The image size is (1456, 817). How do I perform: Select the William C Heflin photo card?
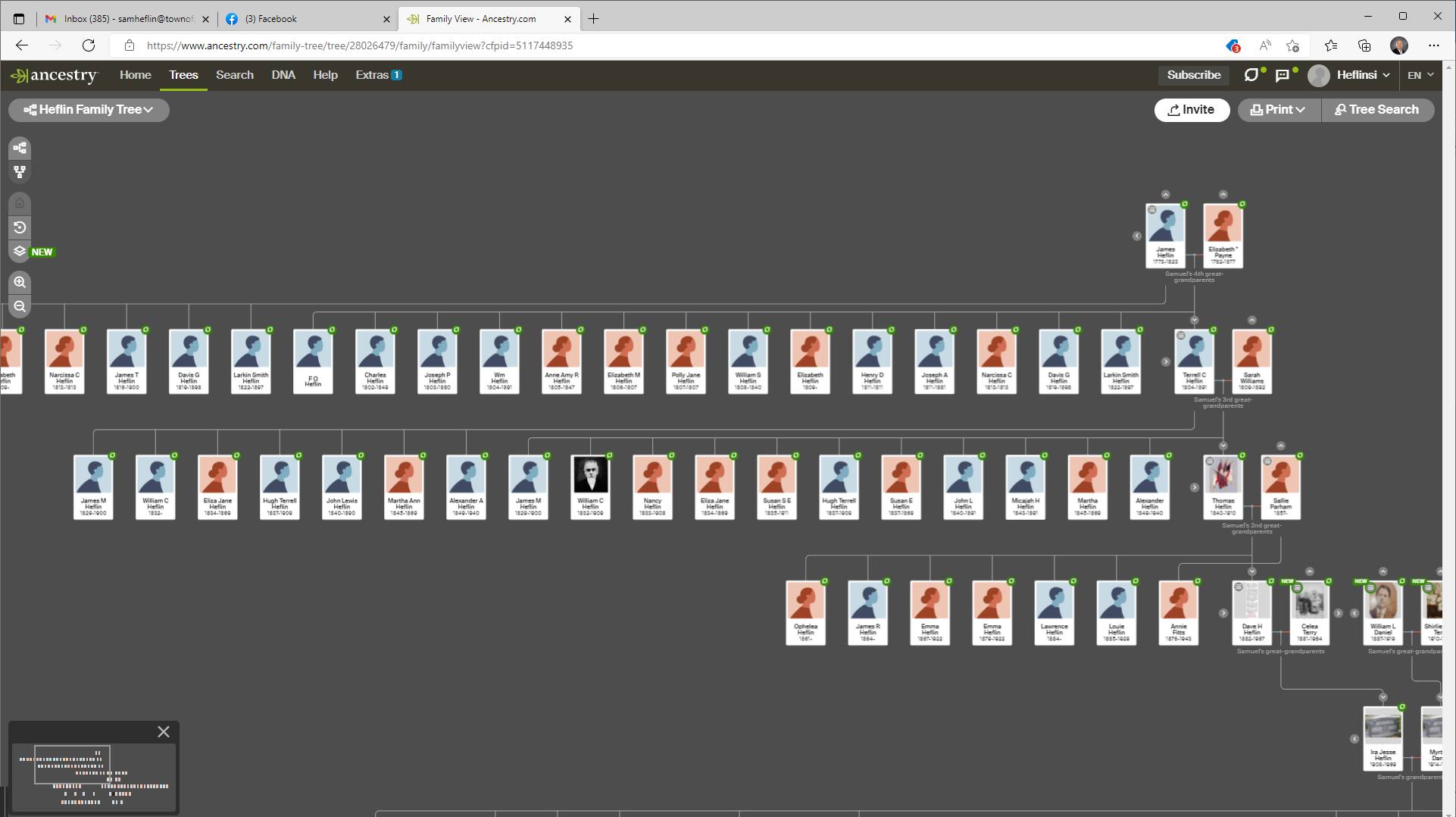click(x=590, y=487)
